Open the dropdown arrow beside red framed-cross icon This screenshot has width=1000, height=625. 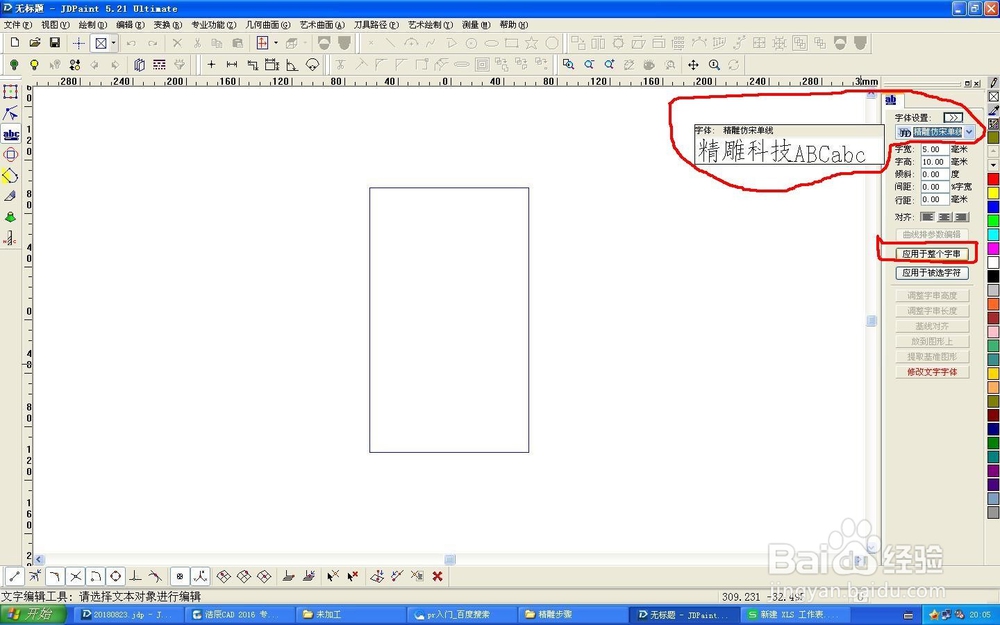click(276, 43)
